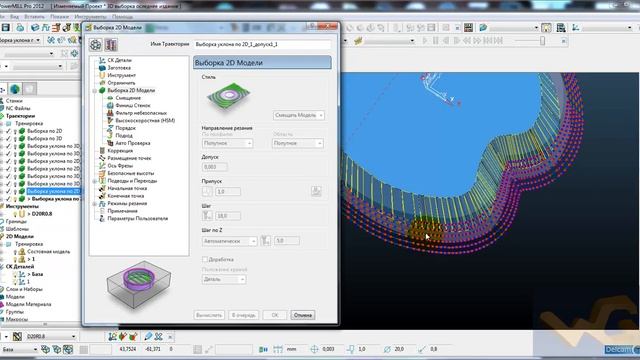Open the База workplane dropdown at bottom

coord(35,350)
